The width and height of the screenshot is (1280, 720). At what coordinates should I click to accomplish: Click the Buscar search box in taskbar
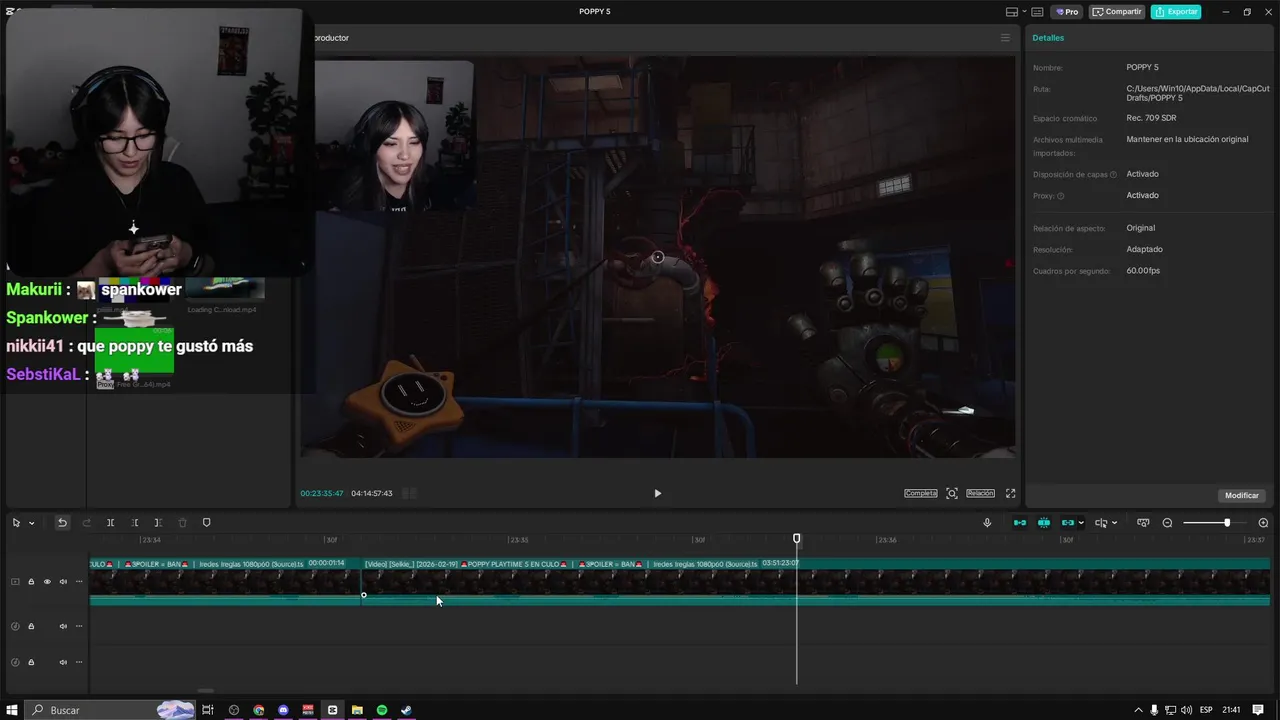click(108, 710)
